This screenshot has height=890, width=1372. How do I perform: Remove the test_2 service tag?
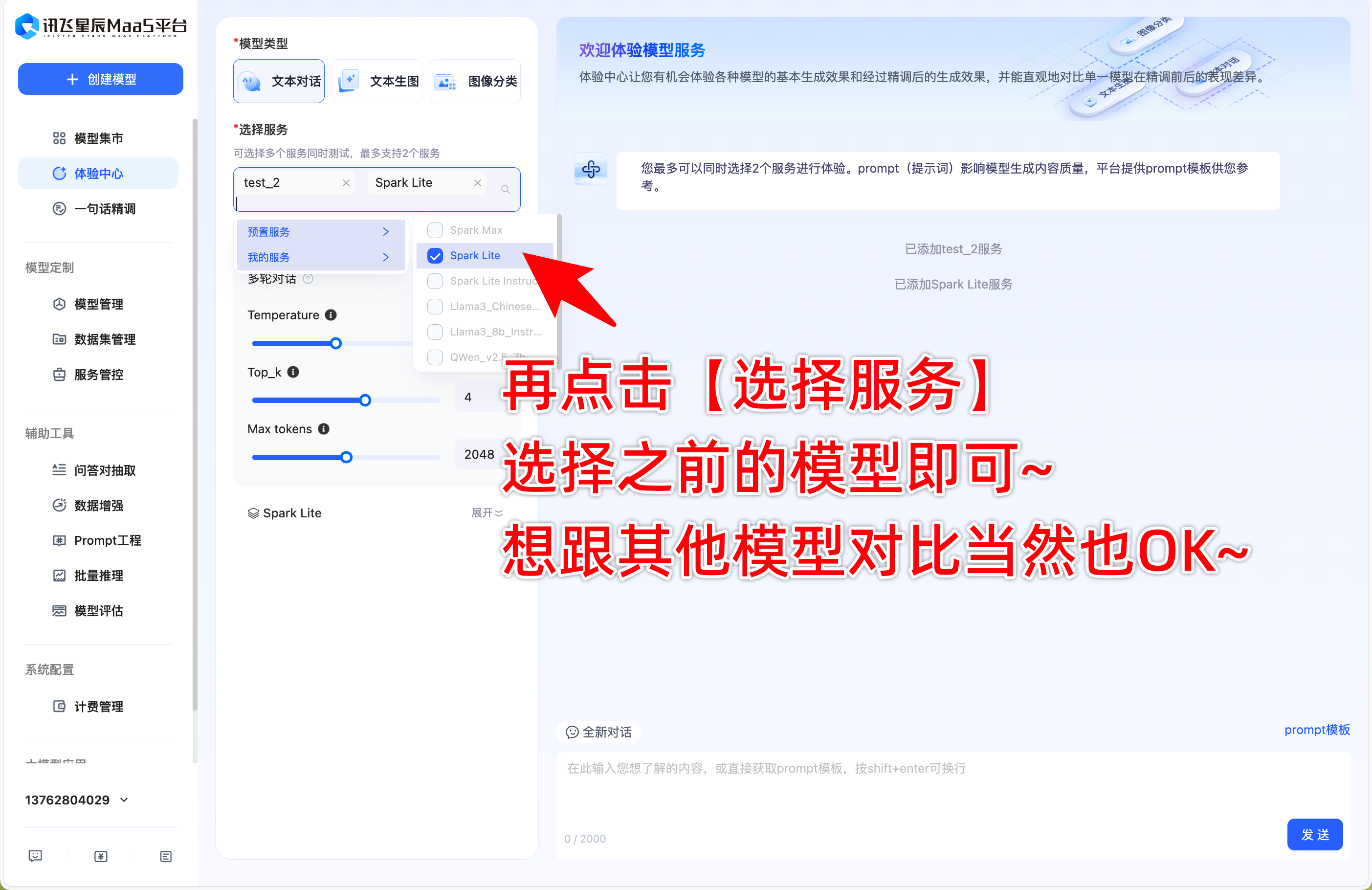point(346,183)
